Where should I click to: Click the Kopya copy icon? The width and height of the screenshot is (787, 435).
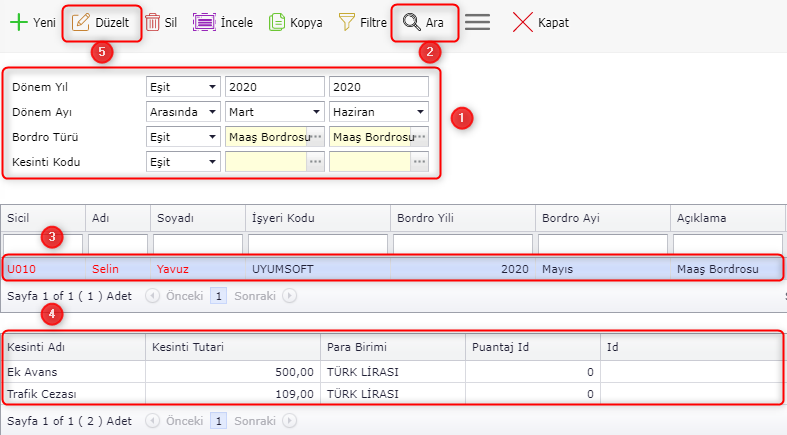click(x=278, y=22)
